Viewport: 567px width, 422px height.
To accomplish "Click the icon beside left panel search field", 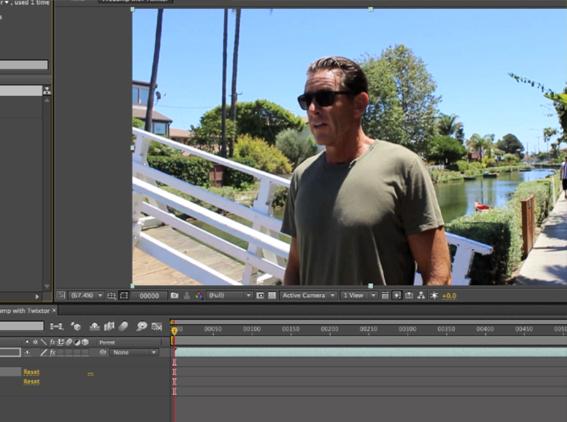I will 47,90.
